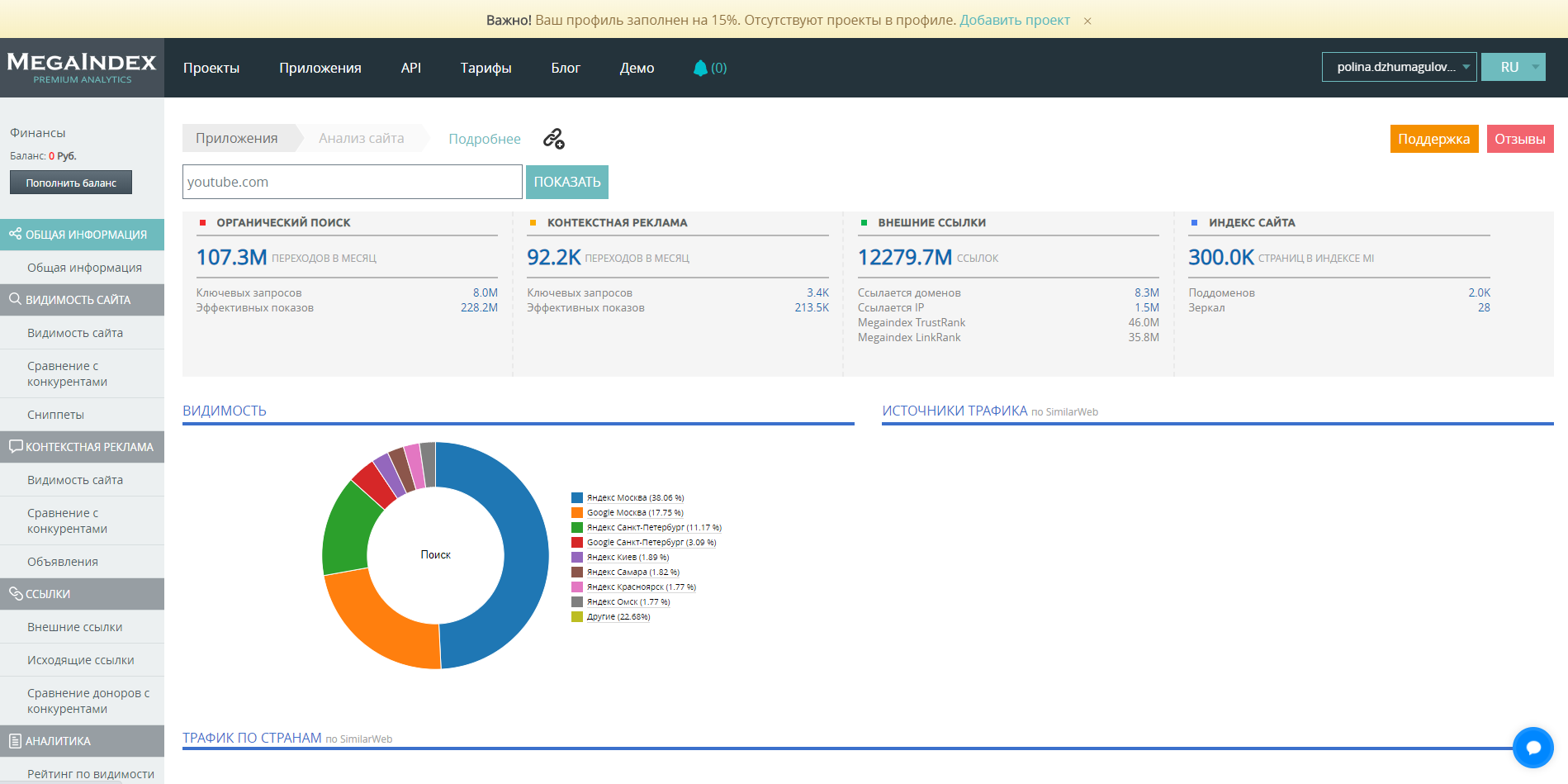The image size is (1568, 784).
Task: Click the 92.2K contextual ads value
Action: (554, 257)
